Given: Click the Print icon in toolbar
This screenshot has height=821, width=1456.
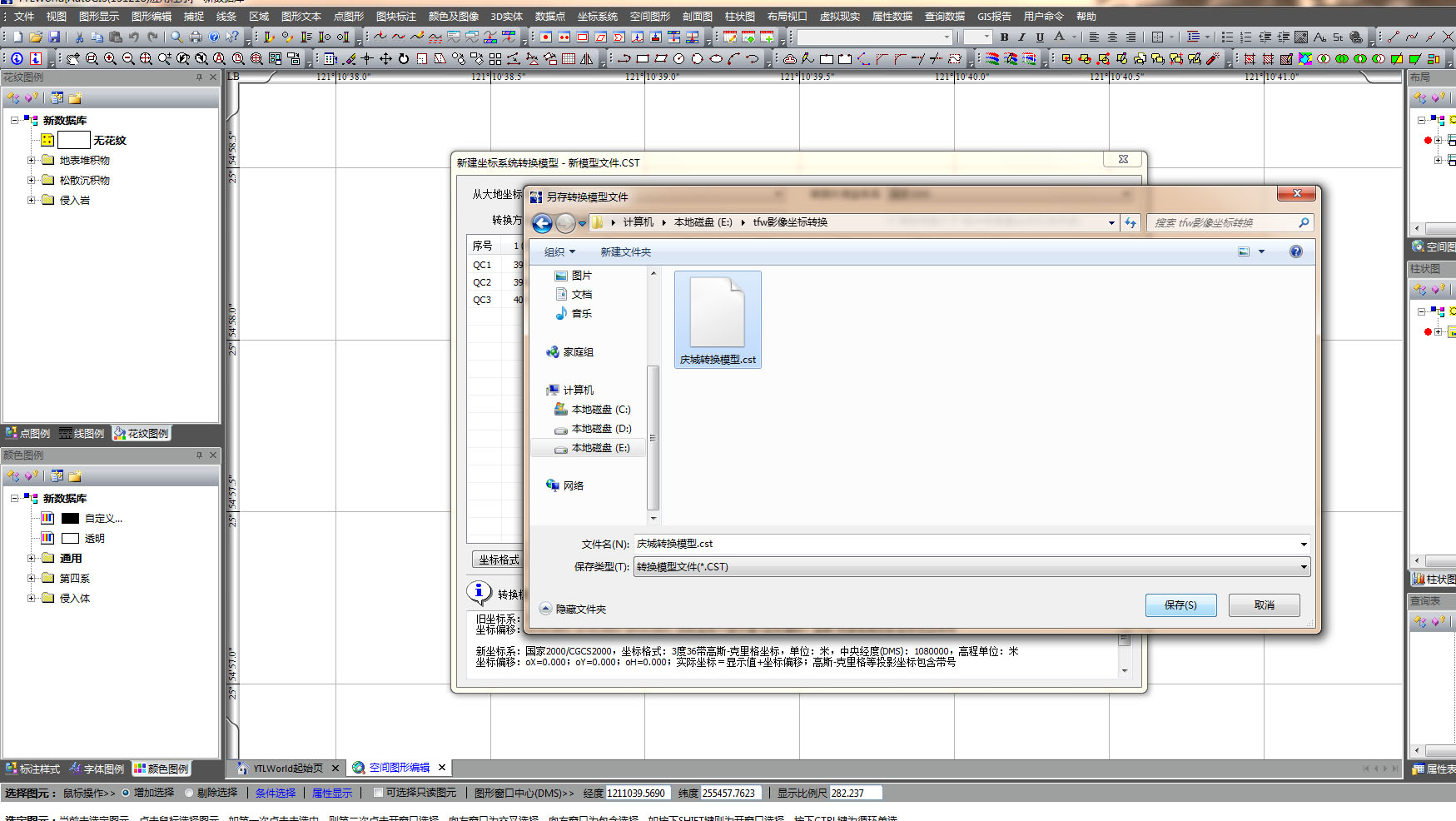Looking at the screenshot, I should pos(196,37).
